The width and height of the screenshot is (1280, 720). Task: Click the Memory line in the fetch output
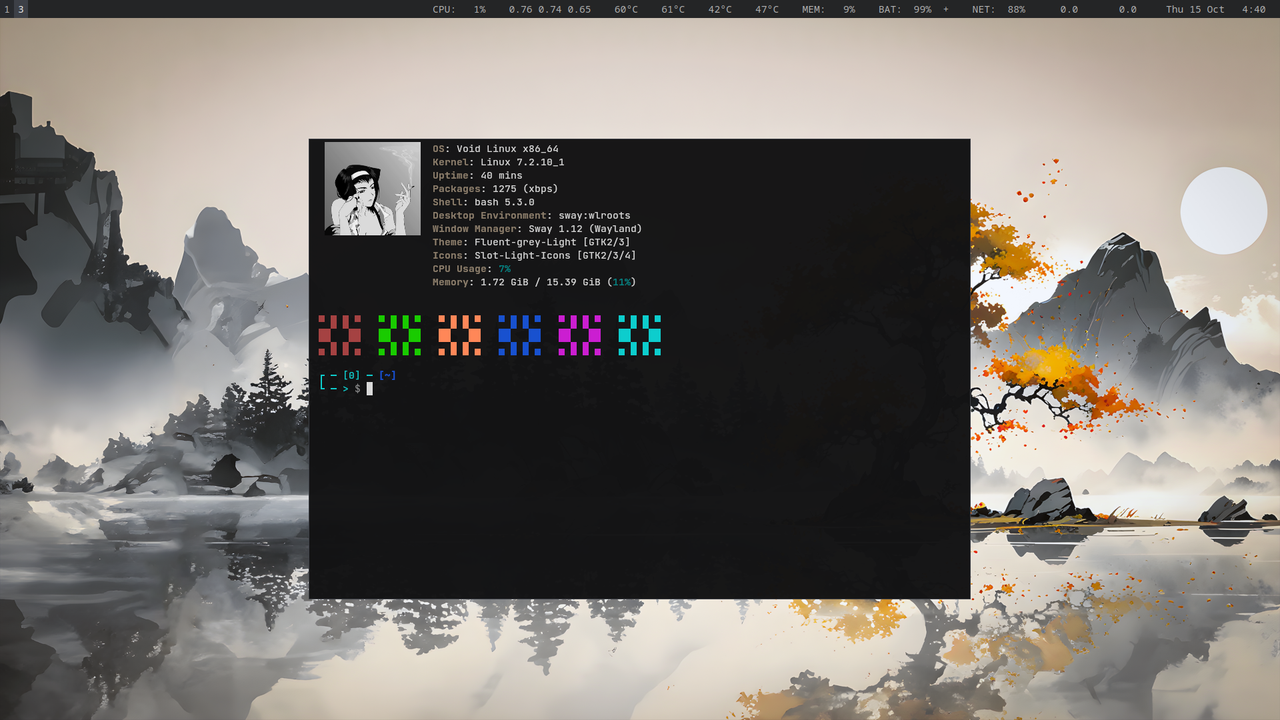(534, 282)
